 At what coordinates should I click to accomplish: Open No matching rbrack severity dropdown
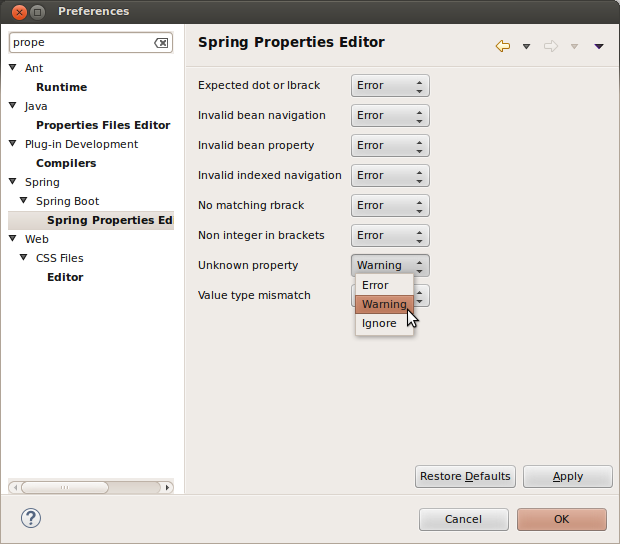click(x=390, y=206)
